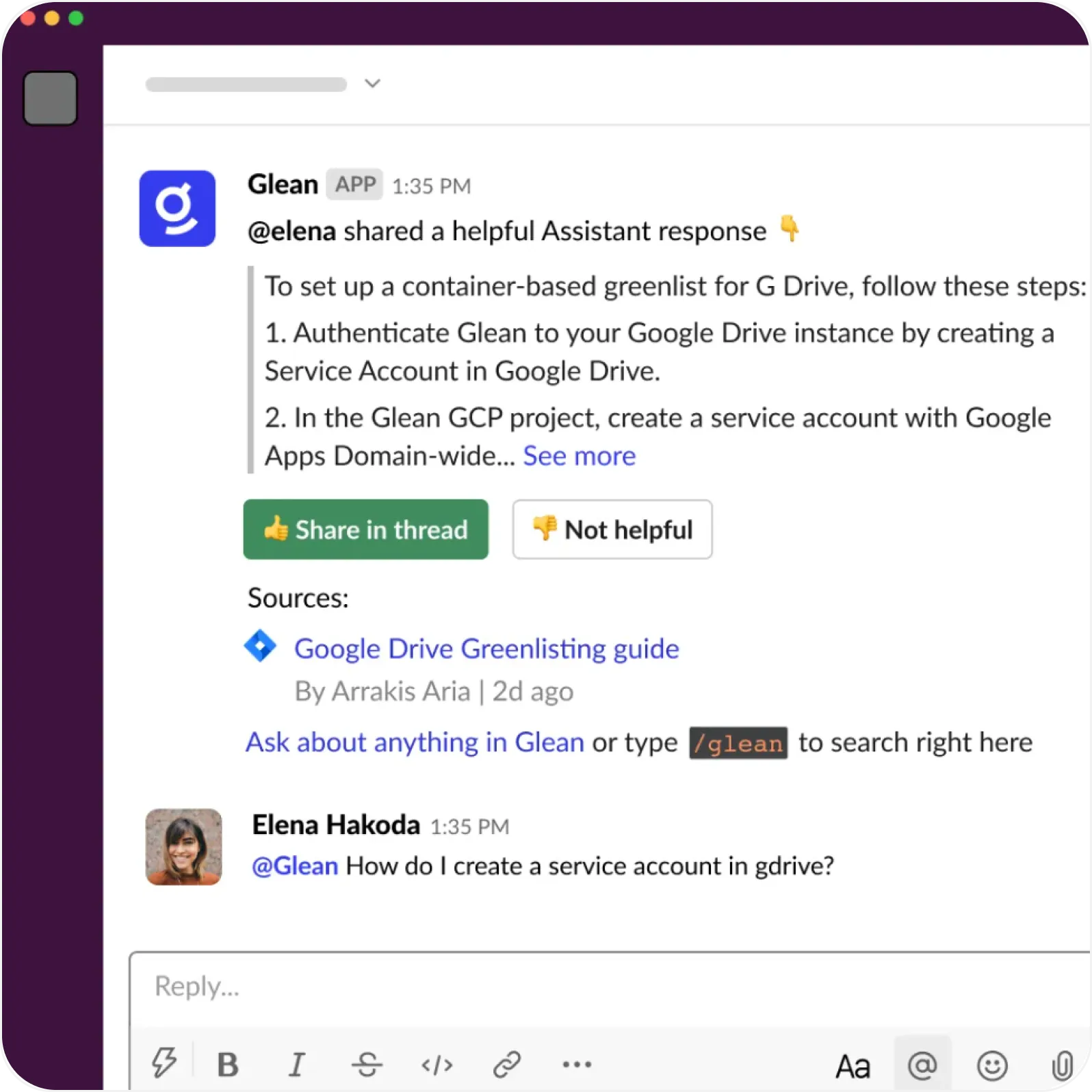Viewport: 1092px width, 1092px height.
Task: Toggle the Aa formatting toolbar
Action: (x=853, y=1066)
